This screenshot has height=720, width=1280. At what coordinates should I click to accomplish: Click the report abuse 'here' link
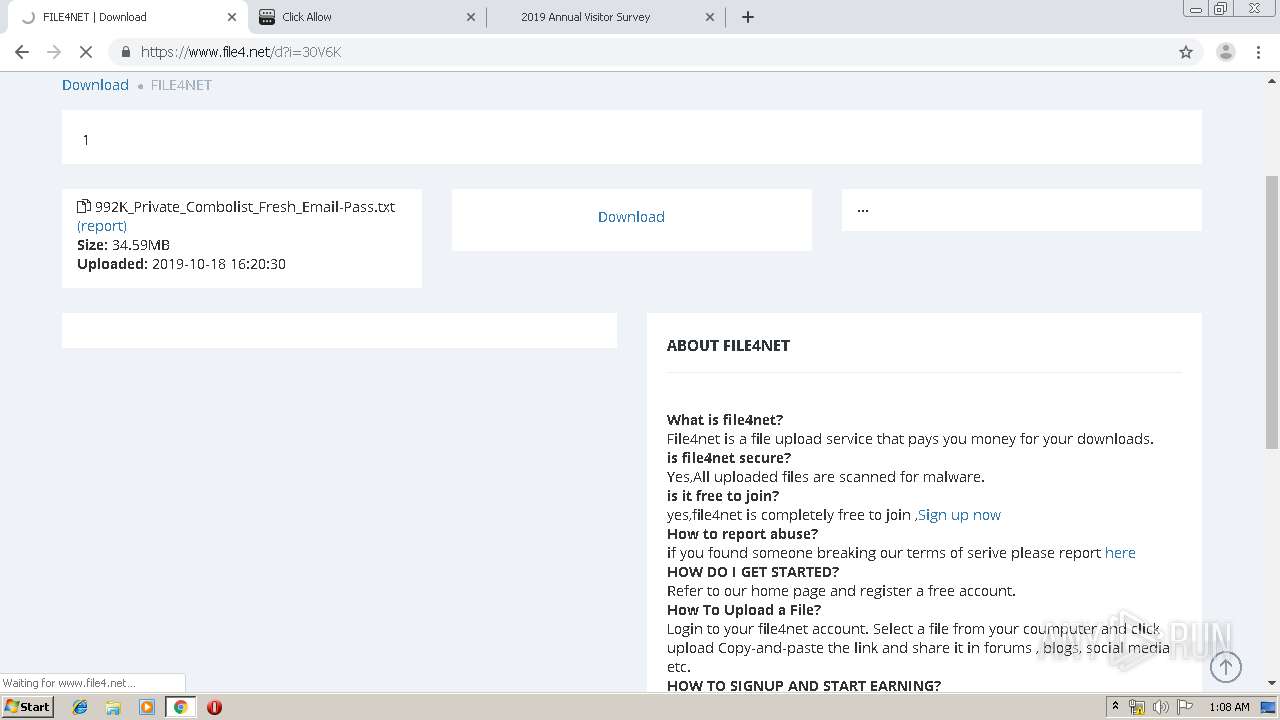pyautogui.click(x=1120, y=553)
